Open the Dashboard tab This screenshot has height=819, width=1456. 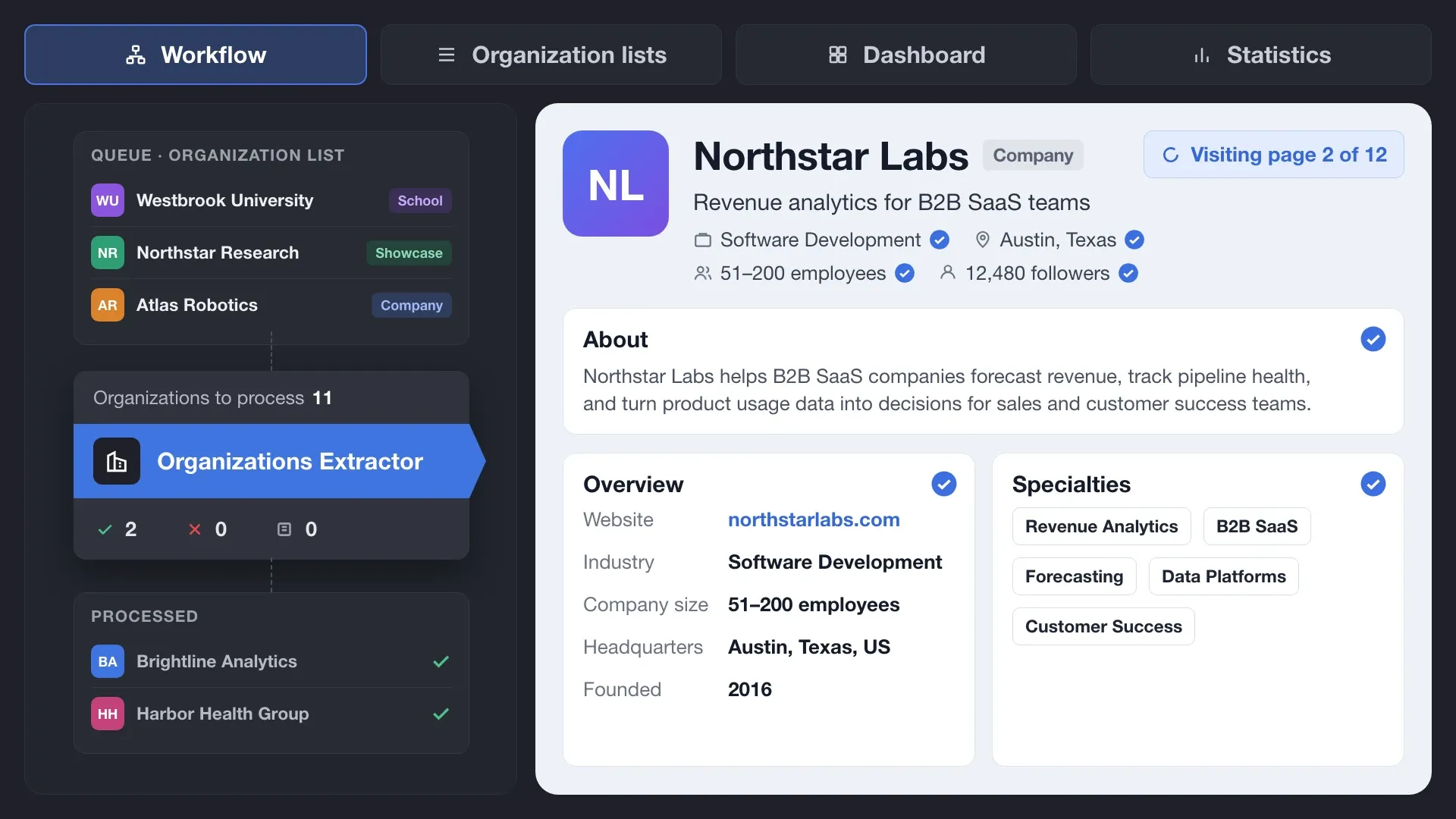pyautogui.click(x=906, y=55)
